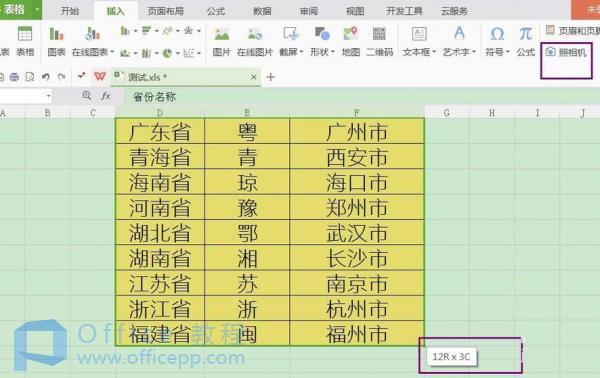Image resolution: width=600 pixels, height=378 pixels.
Task: Click the print preview icon
Action: (29, 77)
